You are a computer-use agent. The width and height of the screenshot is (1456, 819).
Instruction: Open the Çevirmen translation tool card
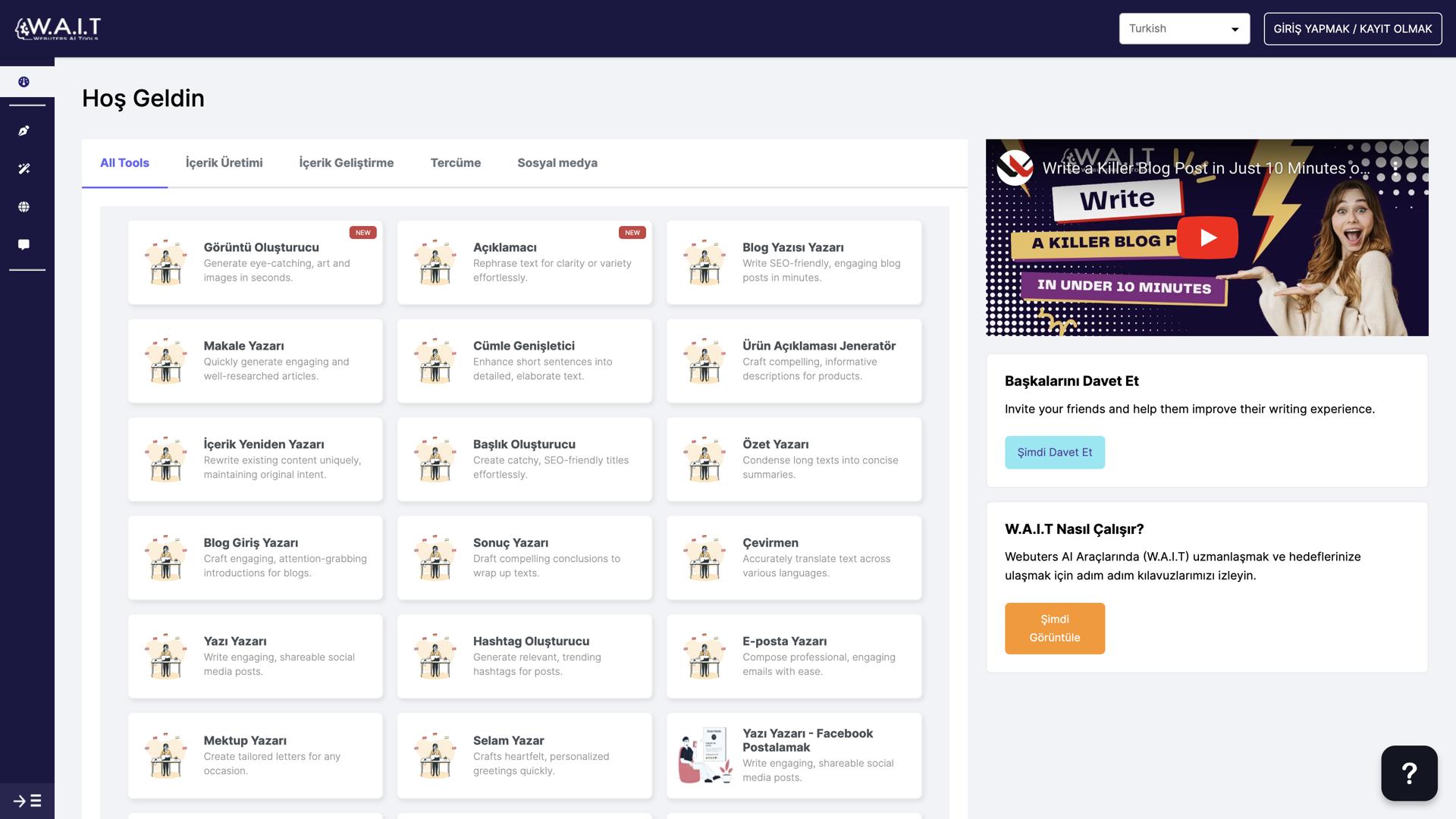793,557
